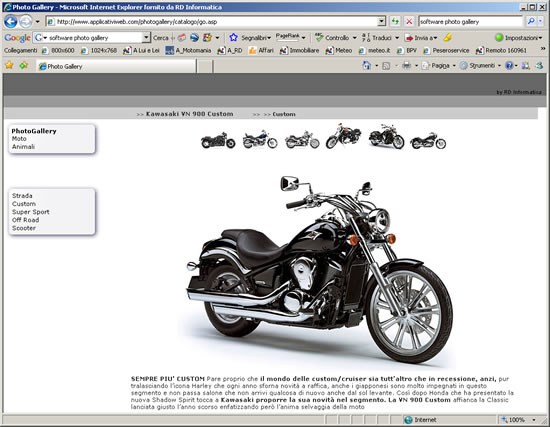Click the Add to Favorites icon
This screenshot has width=550, height=427.
click(24, 65)
